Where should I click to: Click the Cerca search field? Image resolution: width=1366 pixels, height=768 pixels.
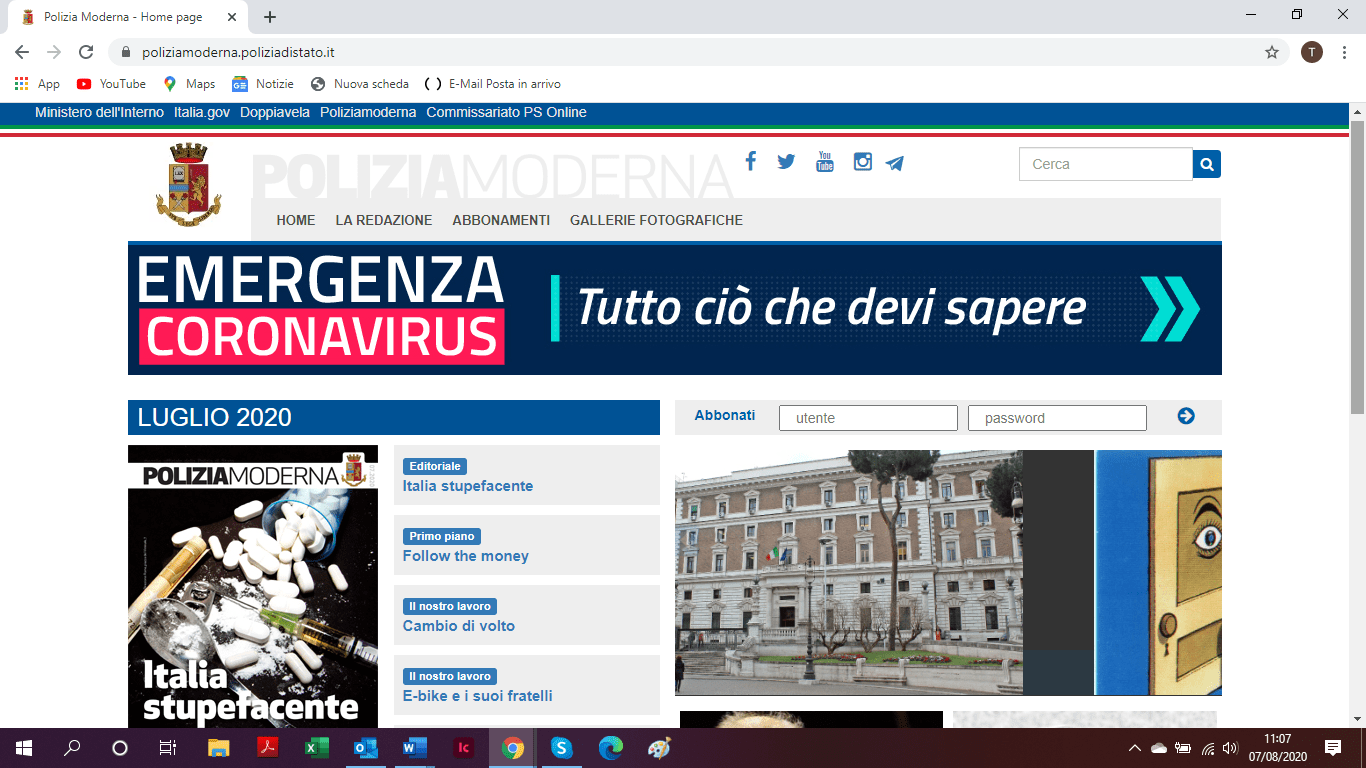point(1106,164)
